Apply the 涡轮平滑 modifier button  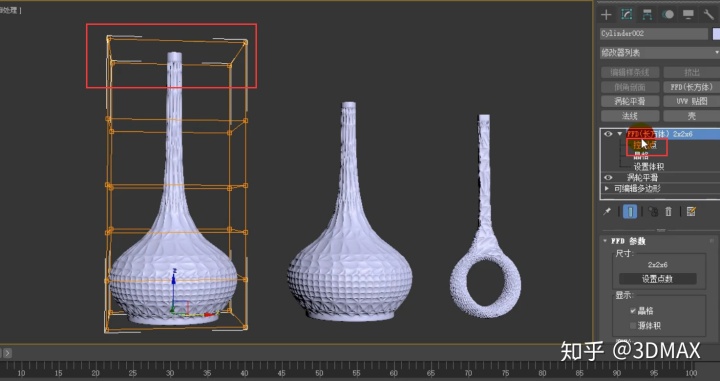point(630,101)
